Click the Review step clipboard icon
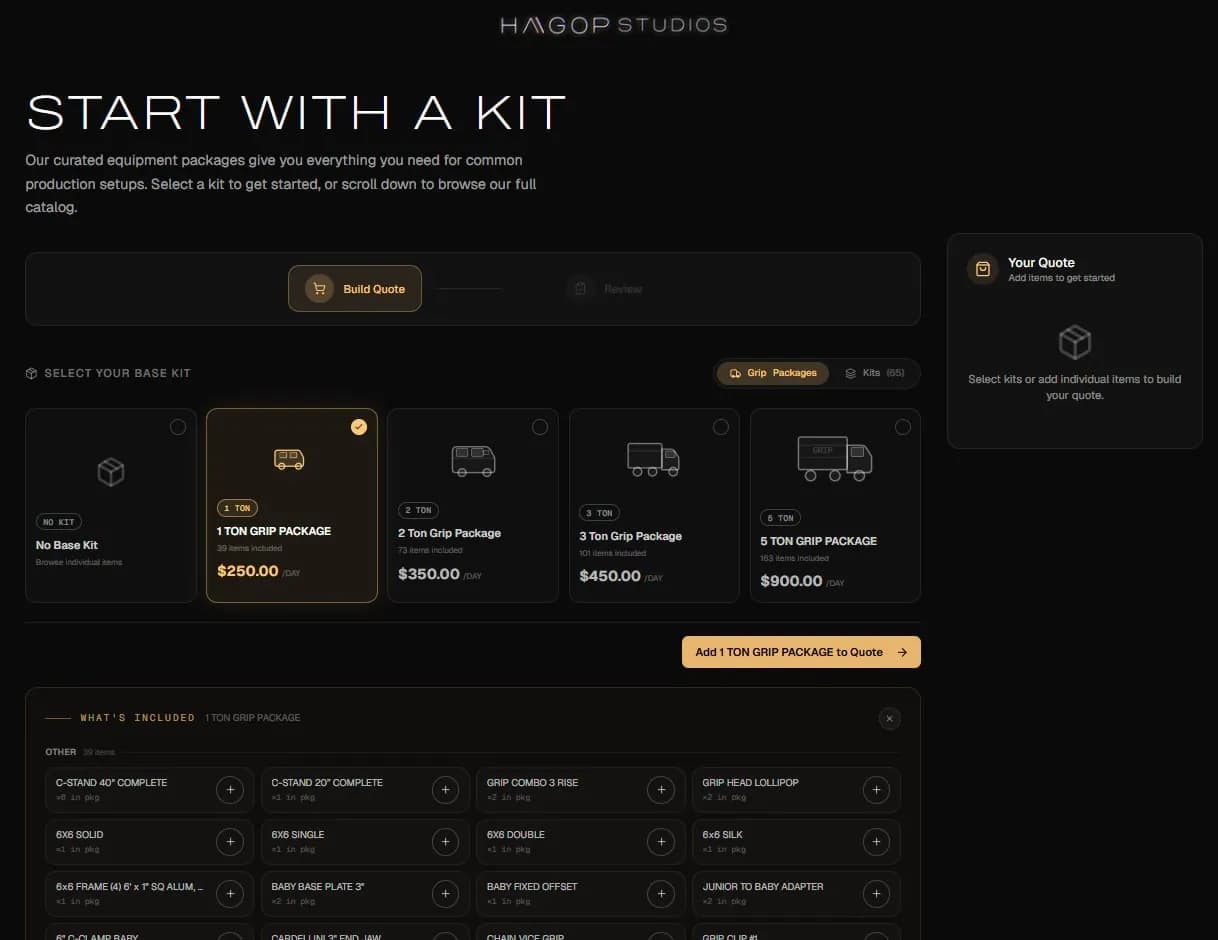Viewport: 1218px width, 940px height. pos(581,288)
